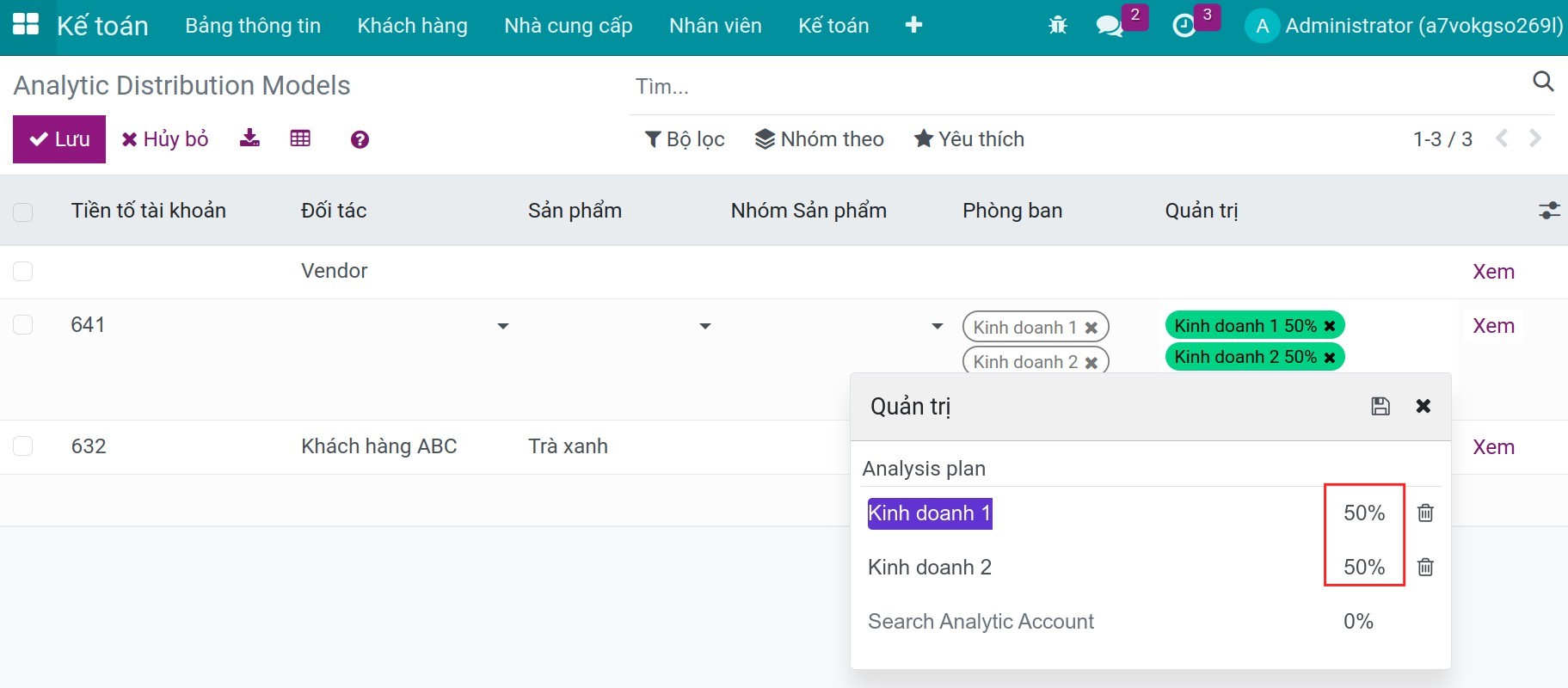Tick checkbox for 632 row
The height and width of the screenshot is (688, 1568).
(x=23, y=446)
